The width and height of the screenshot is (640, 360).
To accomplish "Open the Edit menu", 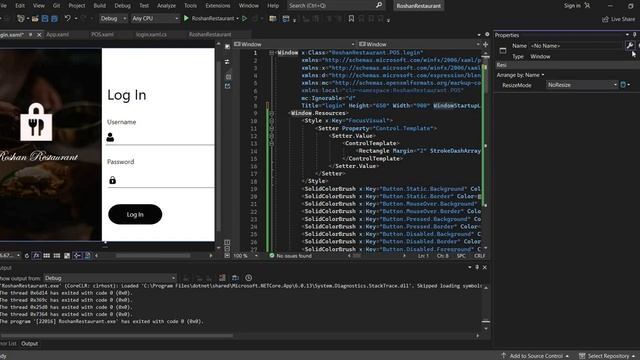I will (20, 6).
